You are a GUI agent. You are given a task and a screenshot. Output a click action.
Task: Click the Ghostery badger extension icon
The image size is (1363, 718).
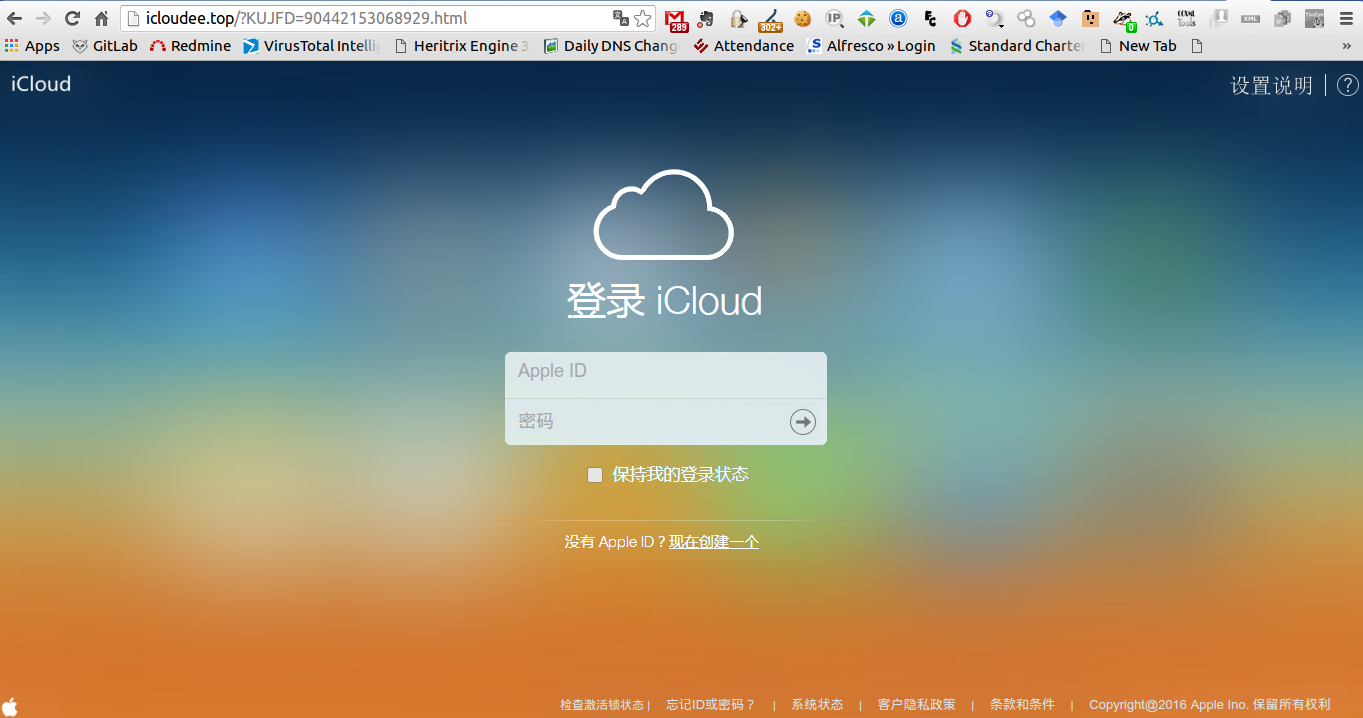coord(1122,18)
